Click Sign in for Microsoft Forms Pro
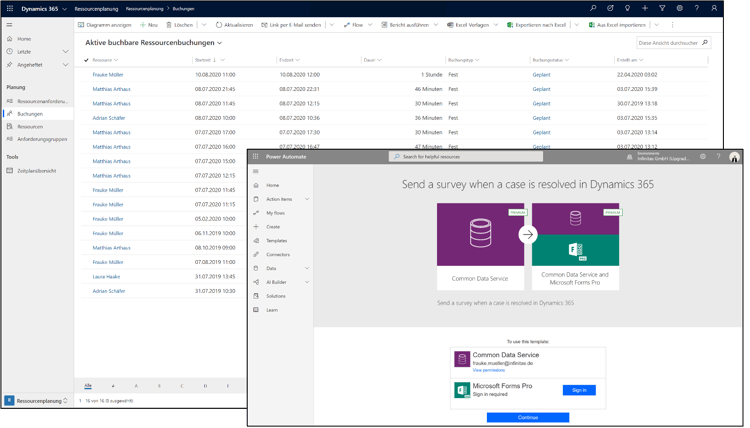The image size is (750, 428). pos(579,390)
